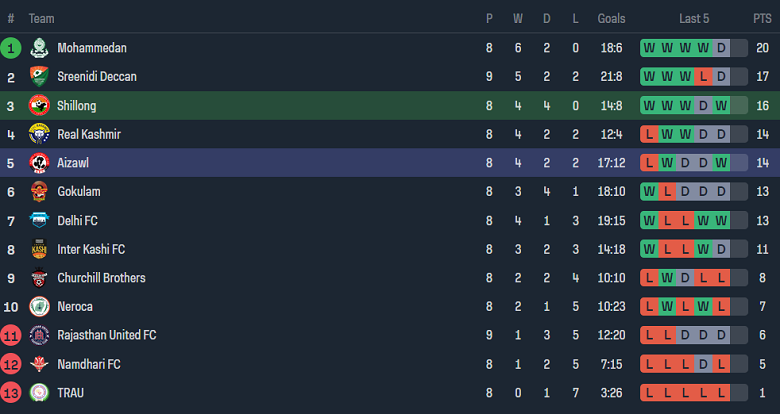Click the Gokulam team logo
The width and height of the screenshot is (780, 414).
(39, 192)
